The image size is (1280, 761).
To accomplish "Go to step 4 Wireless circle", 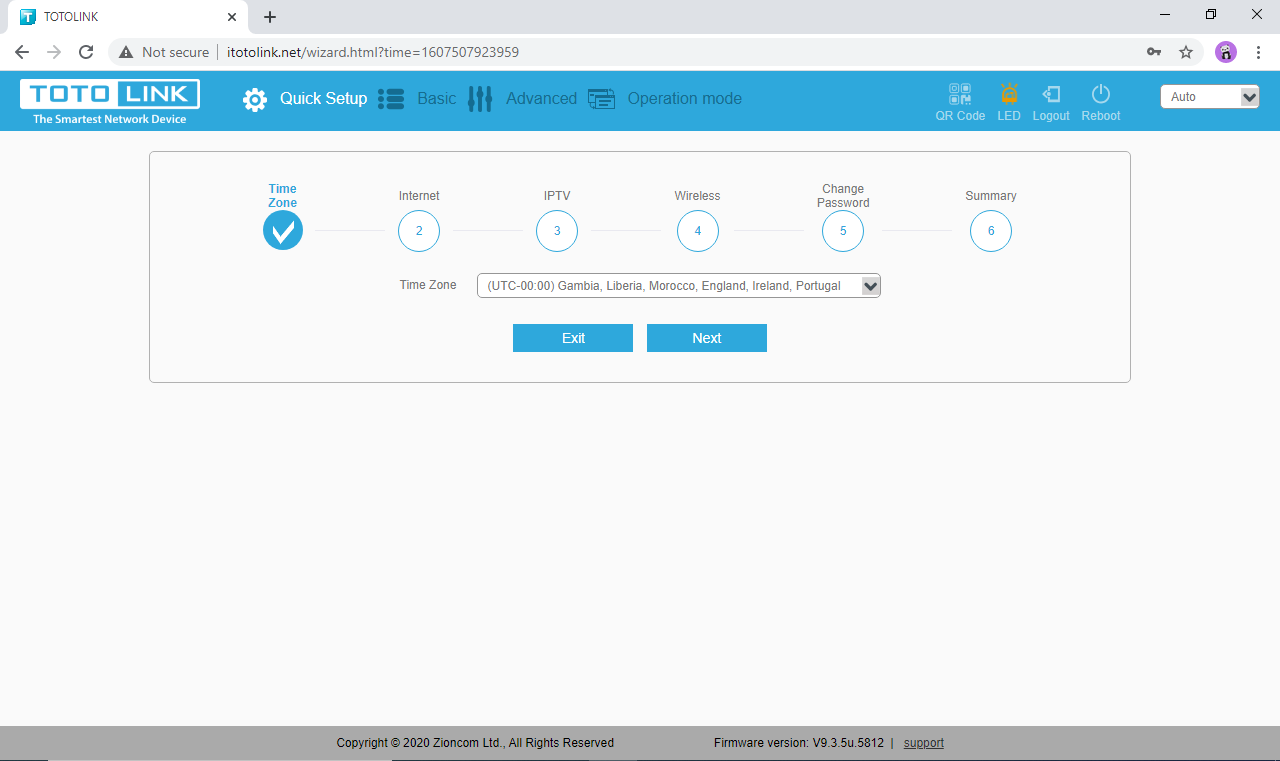I will [698, 231].
